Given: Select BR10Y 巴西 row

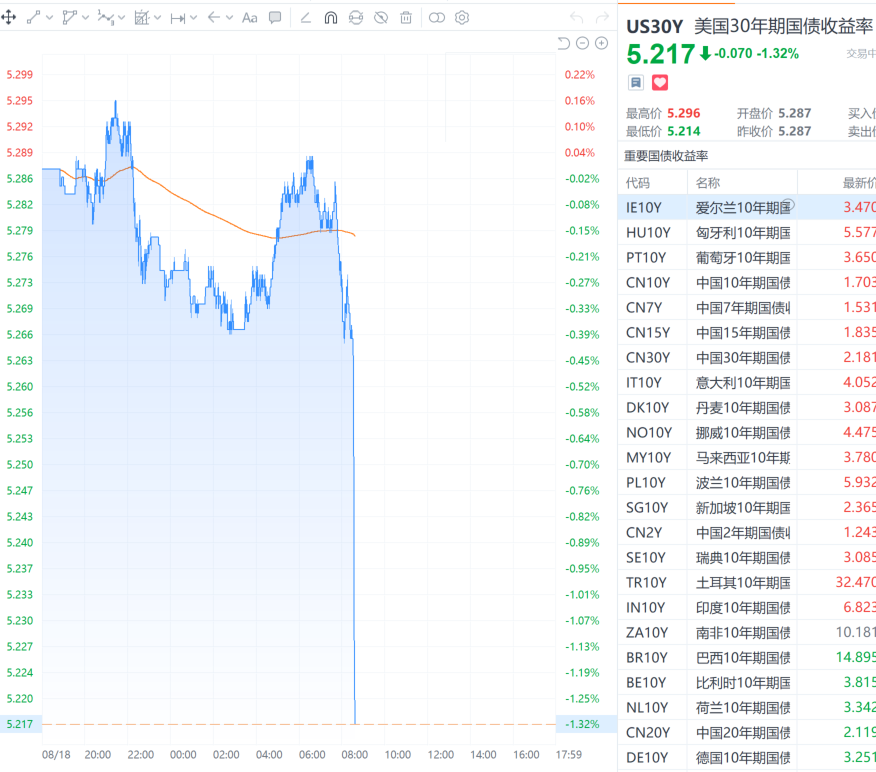Looking at the screenshot, I should point(747,657).
